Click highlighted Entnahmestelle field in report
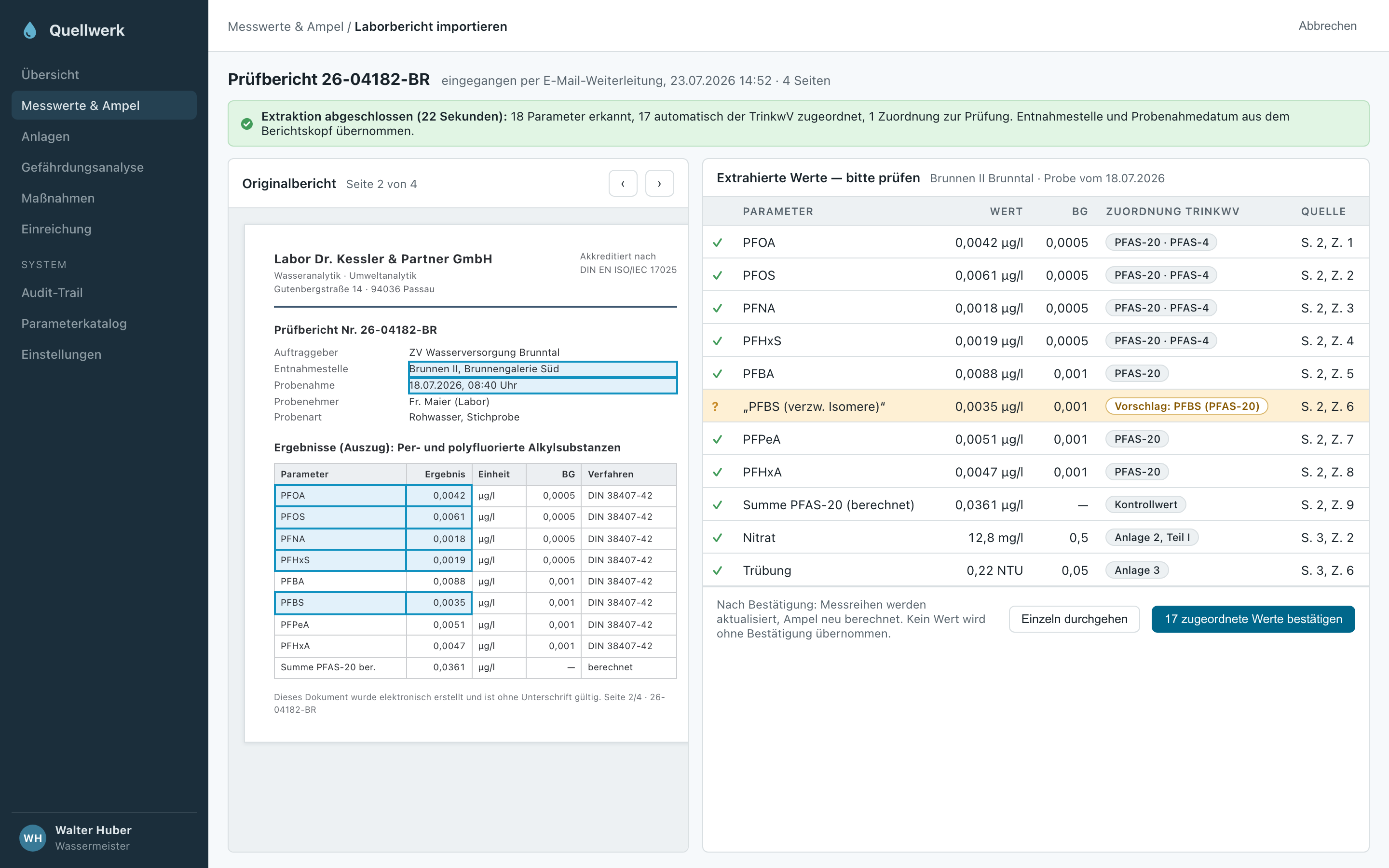This screenshot has height=868, width=1389. tap(543, 369)
